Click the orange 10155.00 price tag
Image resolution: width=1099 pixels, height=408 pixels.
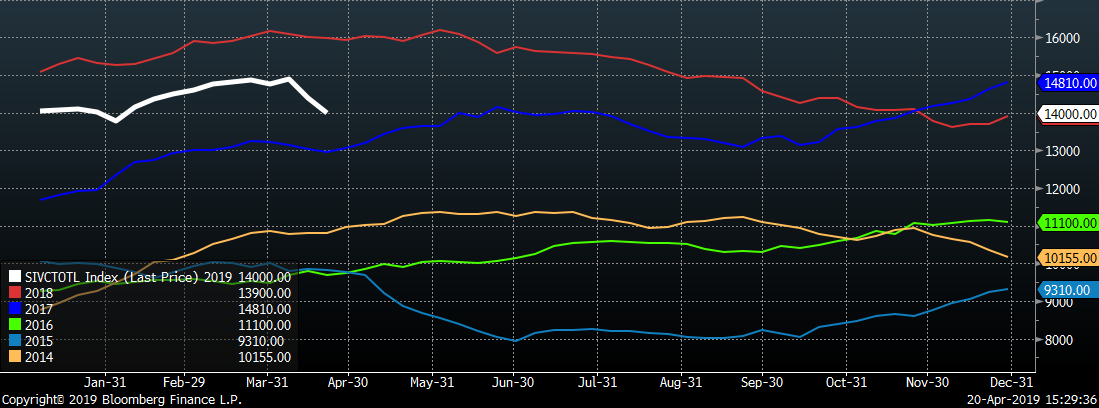1071,259
